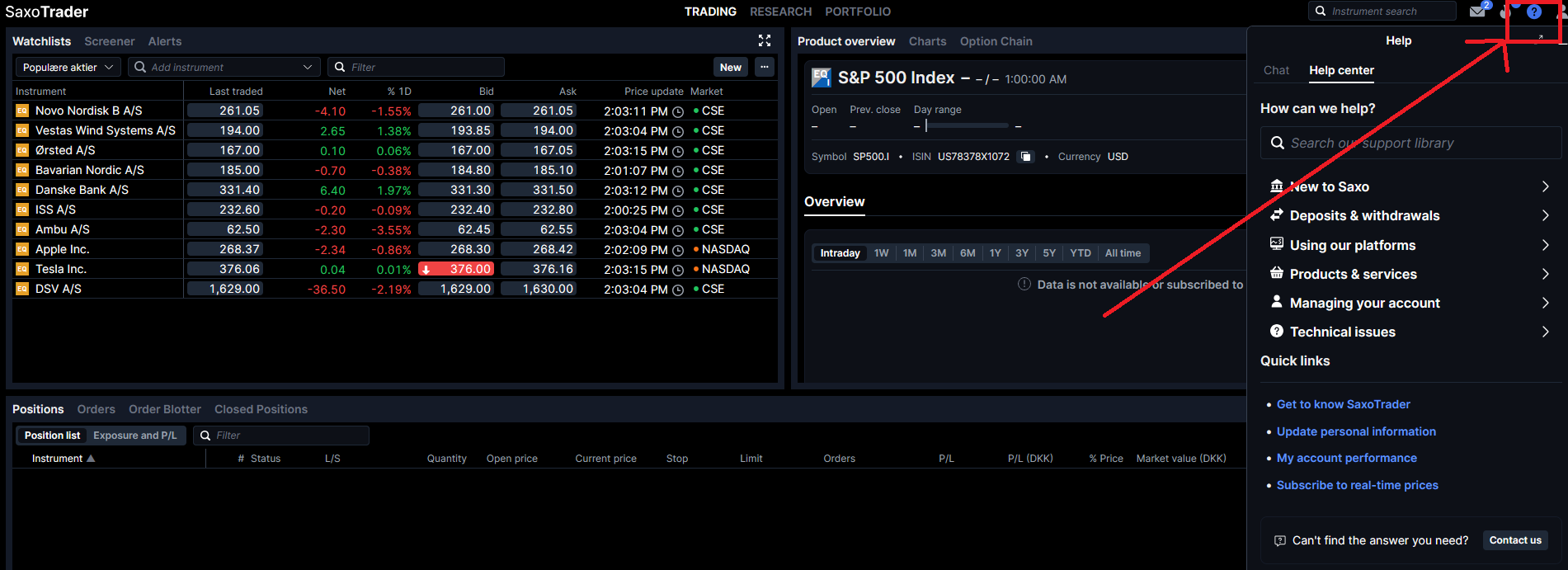
Task: Click the info icon beside Data is not available
Action: pyautogui.click(x=1024, y=284)
